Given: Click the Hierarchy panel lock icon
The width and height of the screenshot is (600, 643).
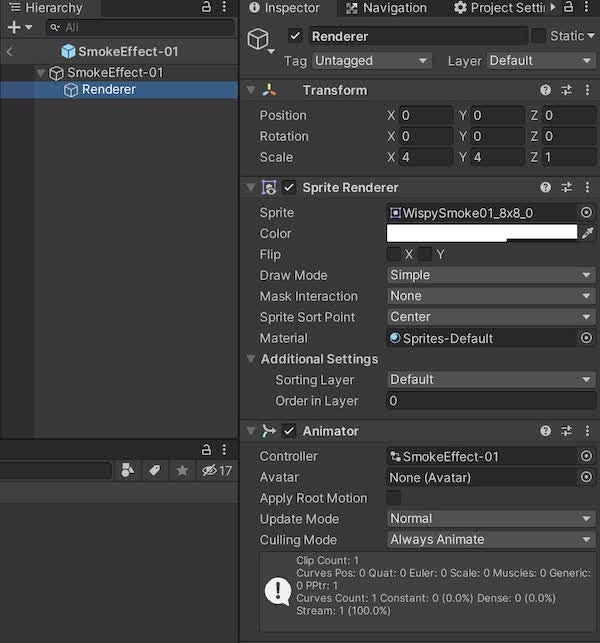Looking at the screenshot, I should coord(206,7).
